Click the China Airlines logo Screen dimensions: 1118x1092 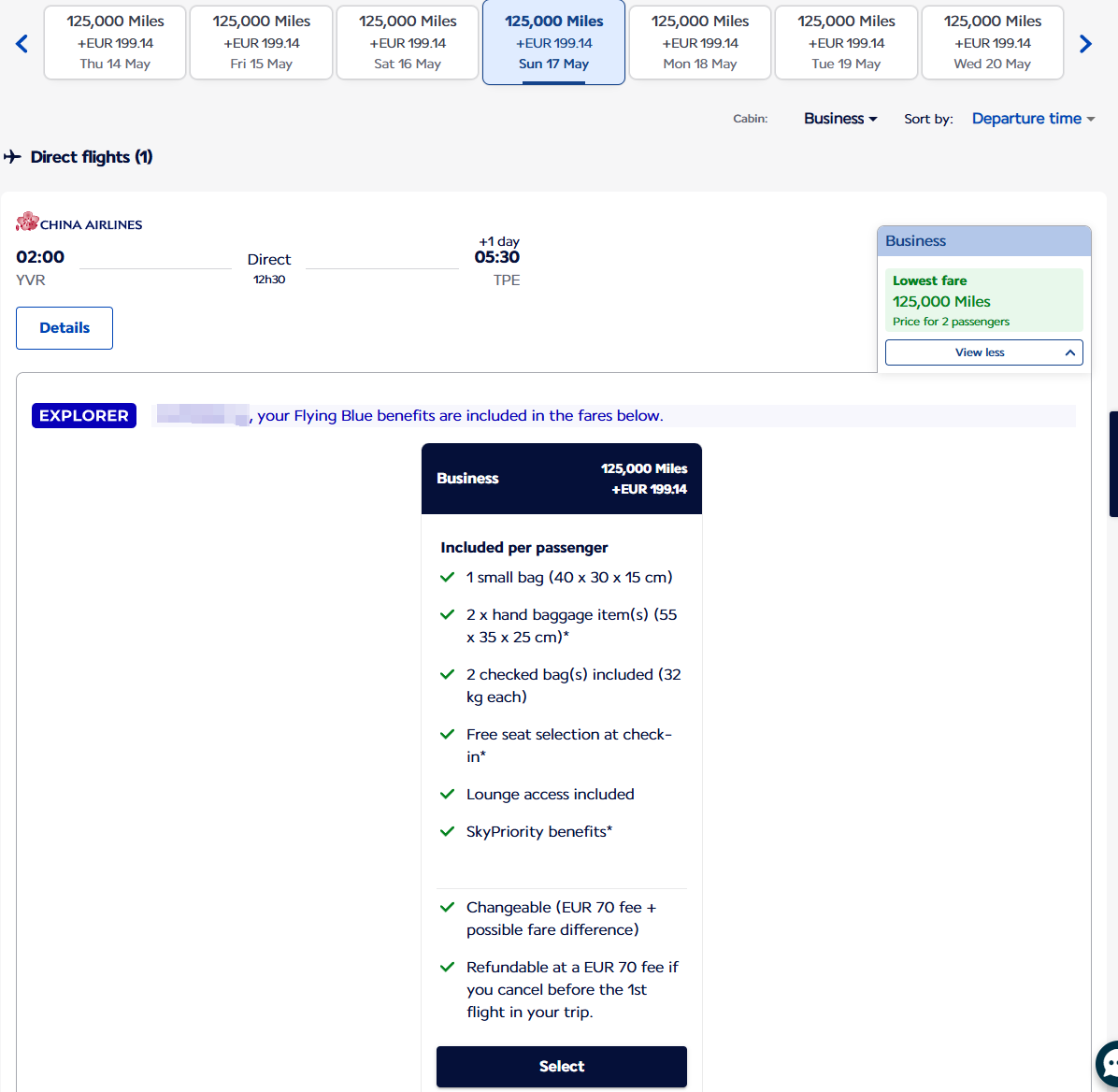[x=79, y=223]
